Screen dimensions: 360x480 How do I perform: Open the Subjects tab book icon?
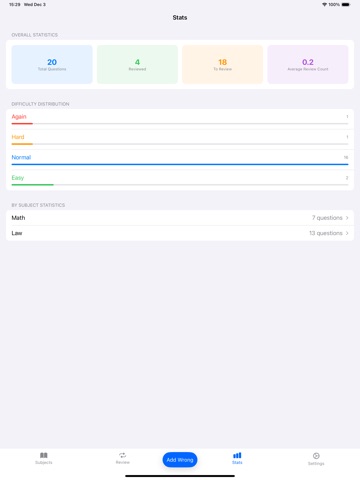(44, 455)
